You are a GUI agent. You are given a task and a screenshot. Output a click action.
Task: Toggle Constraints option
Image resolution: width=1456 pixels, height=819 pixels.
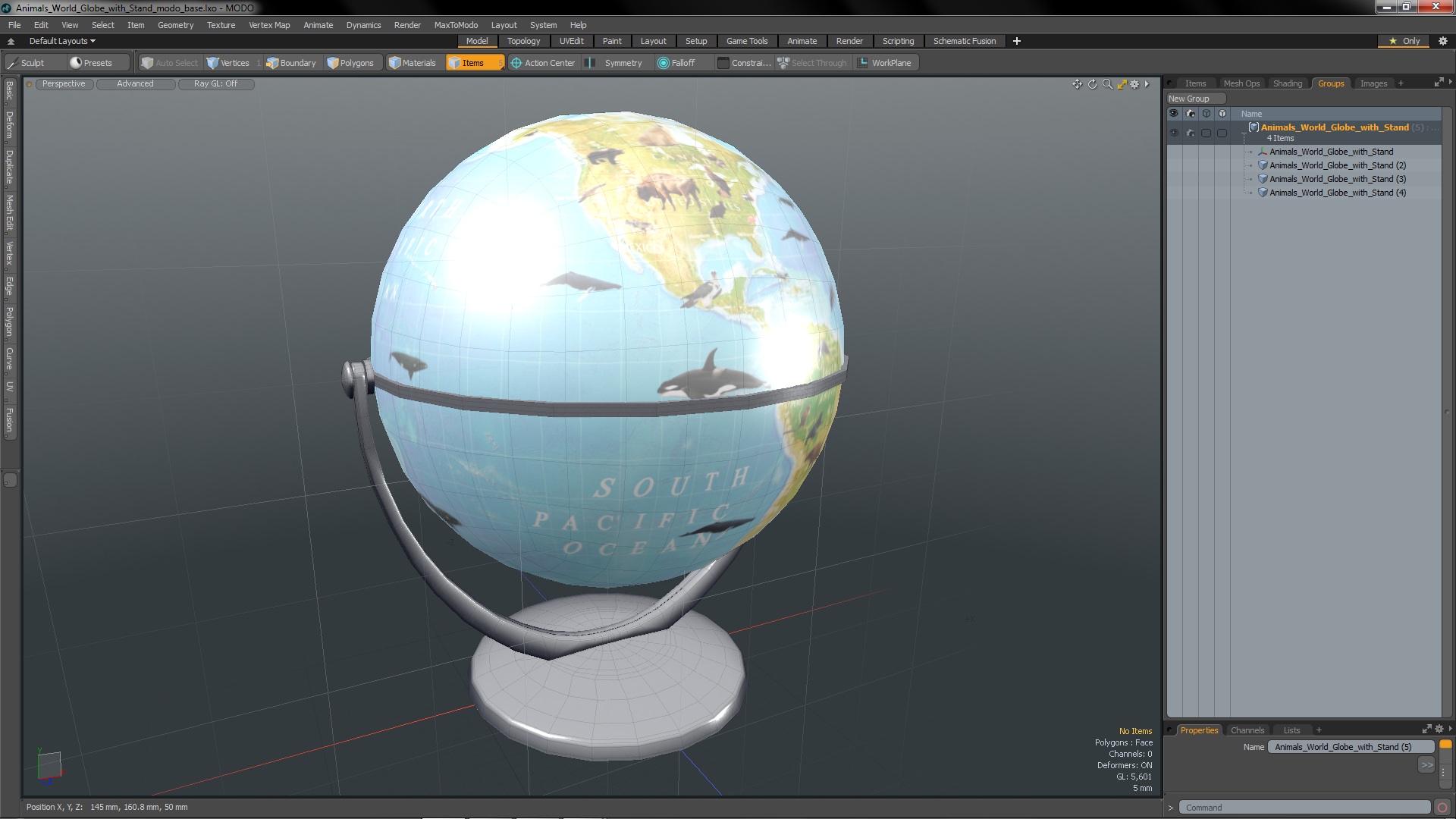coord(744,63)
